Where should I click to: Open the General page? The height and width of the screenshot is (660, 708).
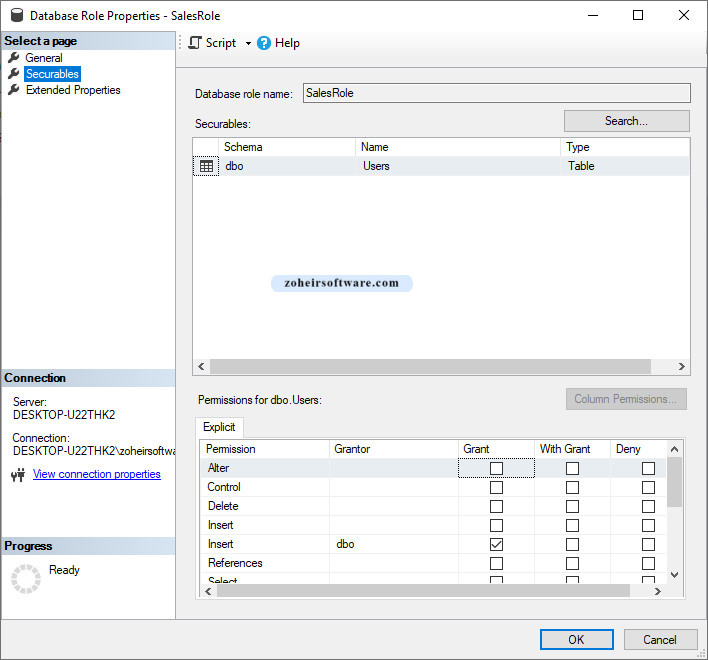[44, 58]
